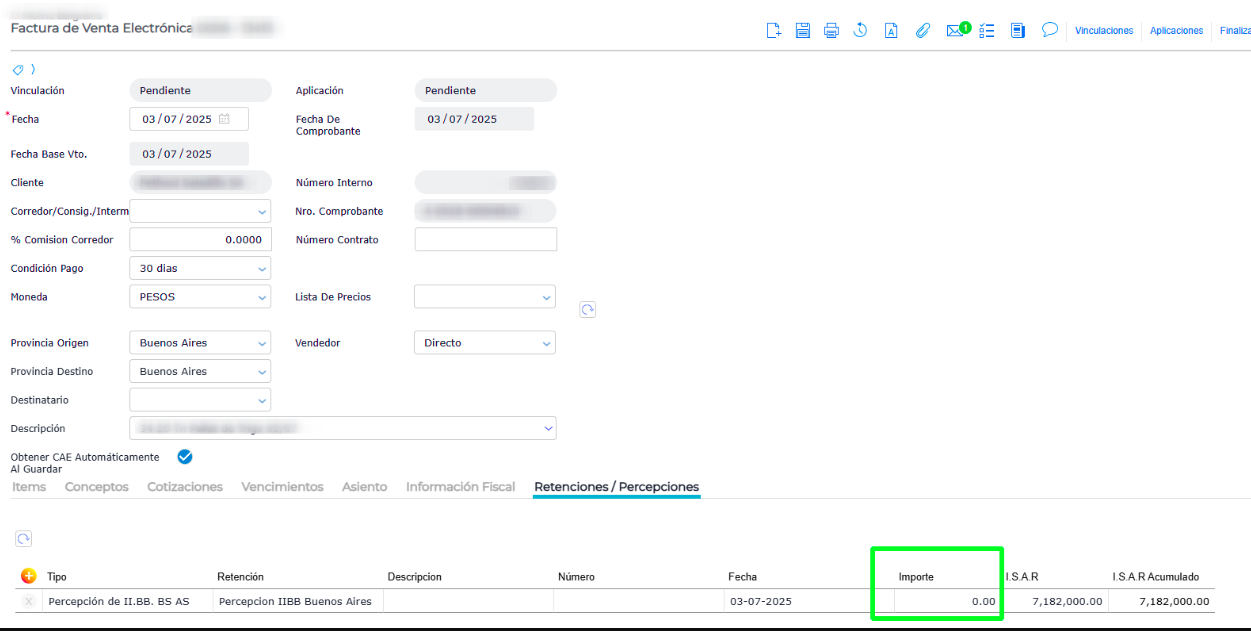Add a retention row with orange plus
Image resolution: width=1251 pixels, height=631 pixels.
pos(28,576)
